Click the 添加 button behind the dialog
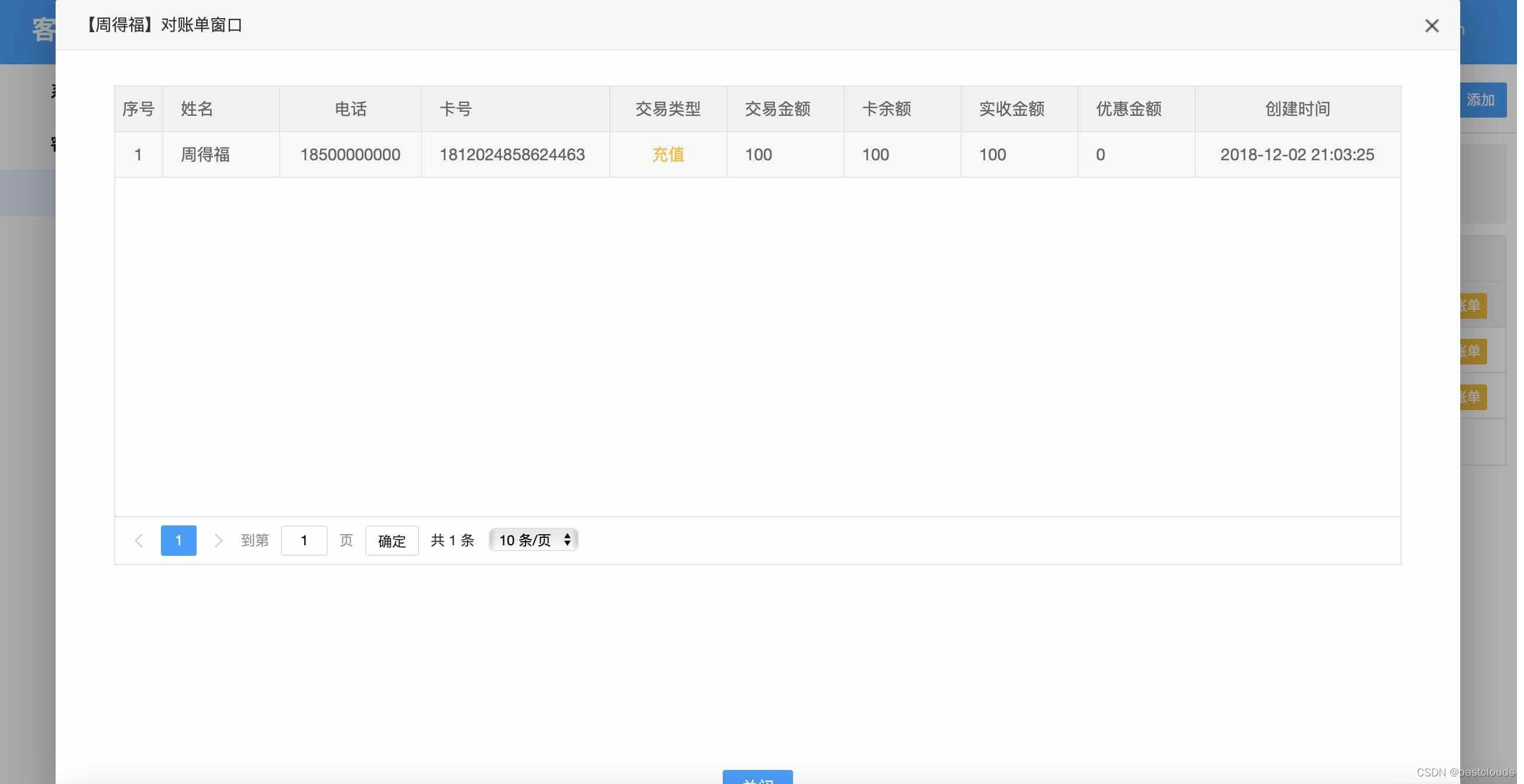The image size is (1524, 784). [1482, 100]
